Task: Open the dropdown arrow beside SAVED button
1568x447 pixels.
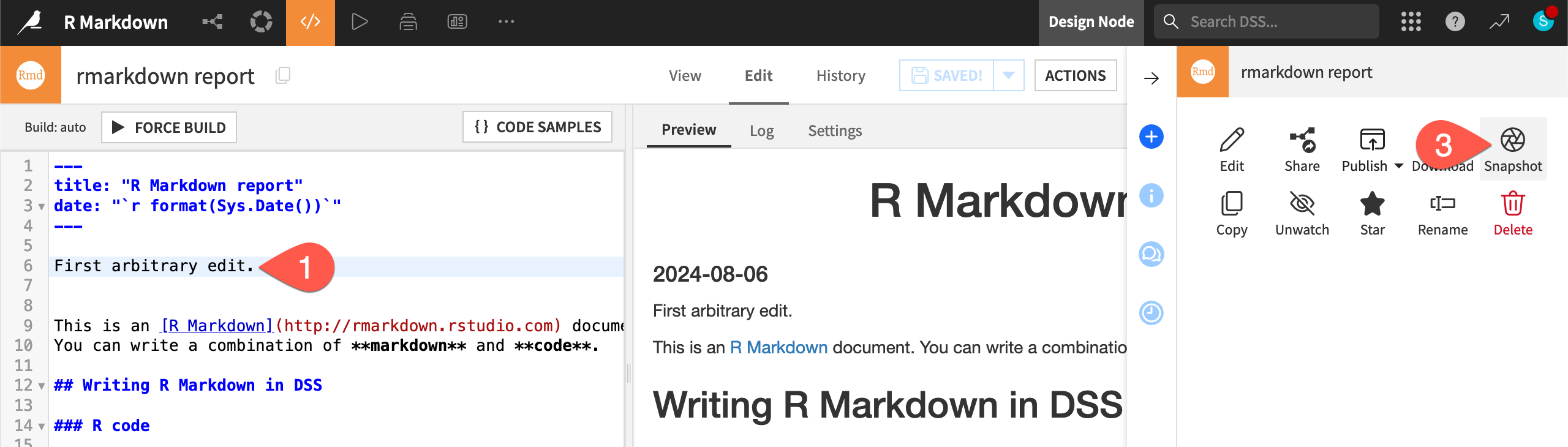Action: pos(1009,75)
